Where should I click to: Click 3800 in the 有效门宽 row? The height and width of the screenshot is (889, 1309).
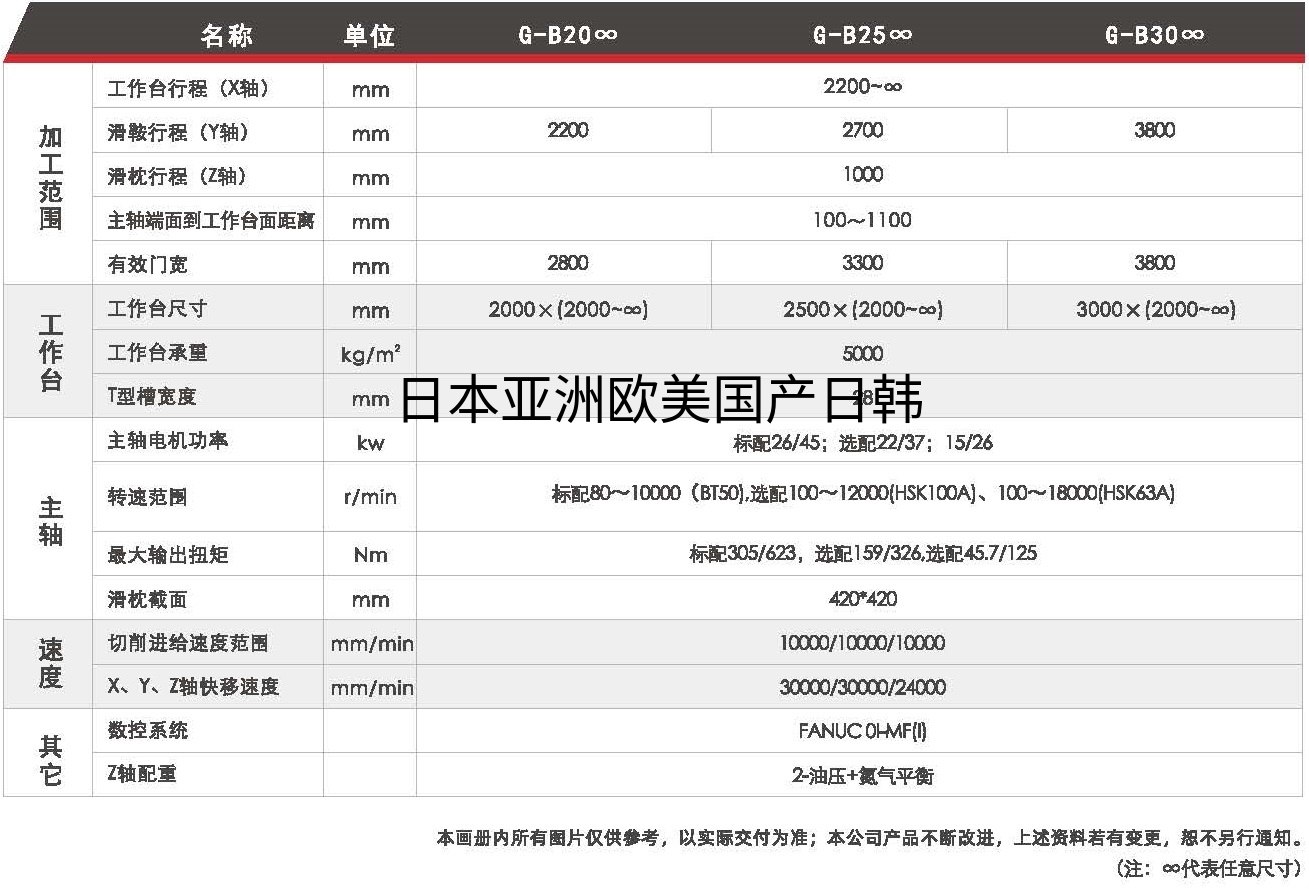coord(1154,263)
